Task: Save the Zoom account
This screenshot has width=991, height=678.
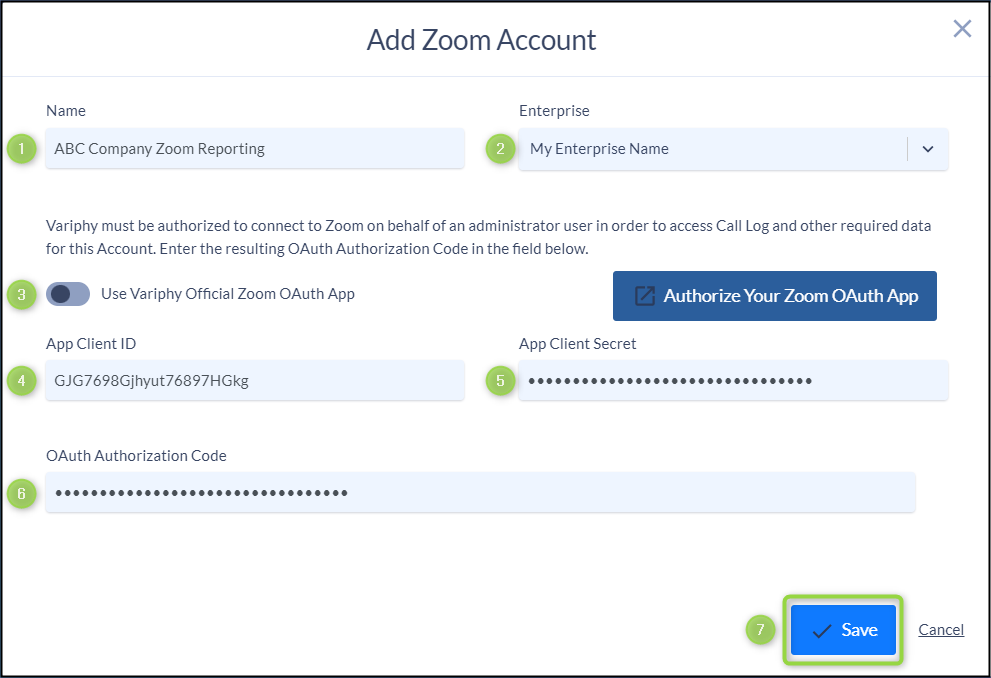Action: [843, 629]
